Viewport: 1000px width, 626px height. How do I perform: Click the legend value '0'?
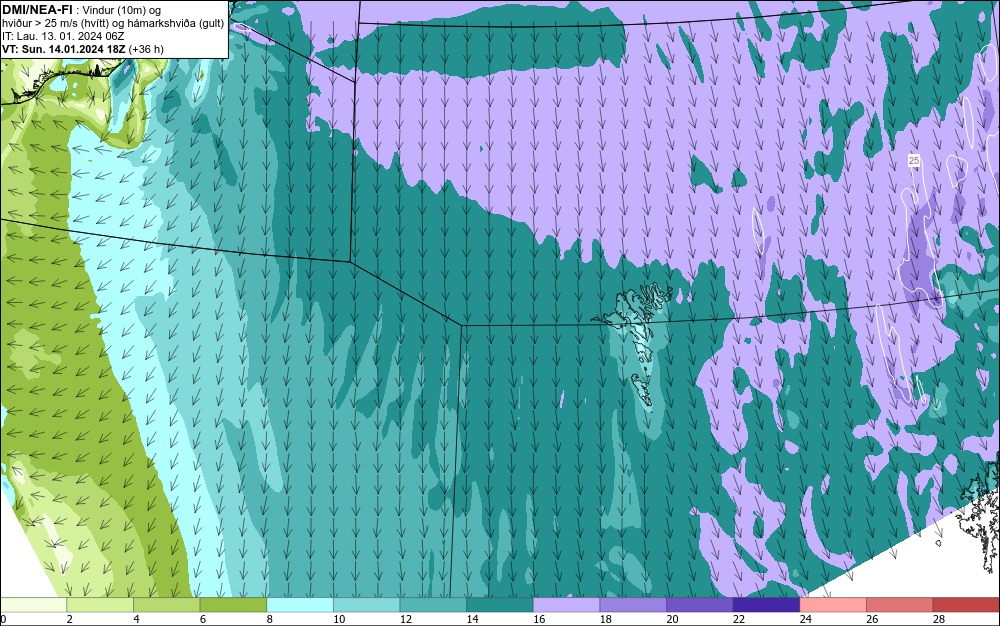coord(3,619)
